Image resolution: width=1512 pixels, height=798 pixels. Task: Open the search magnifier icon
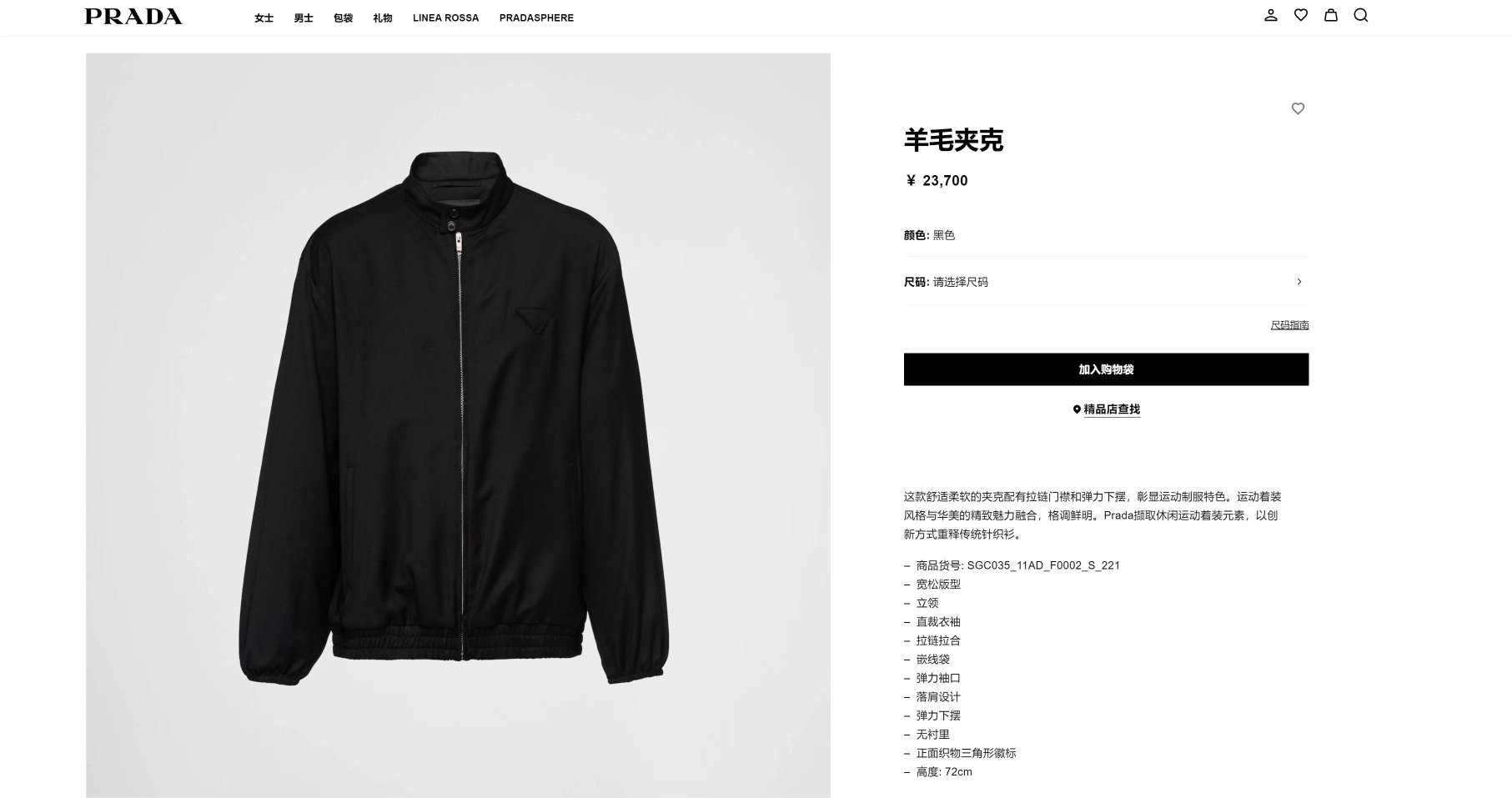coord(1360,15)
